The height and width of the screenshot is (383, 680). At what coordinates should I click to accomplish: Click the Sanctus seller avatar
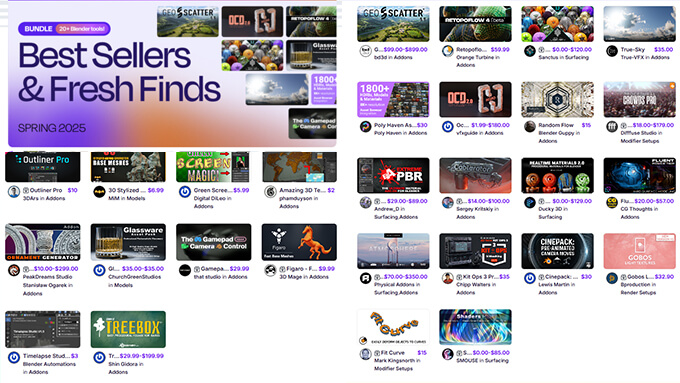pyautogui.click(x=530, y=51)
